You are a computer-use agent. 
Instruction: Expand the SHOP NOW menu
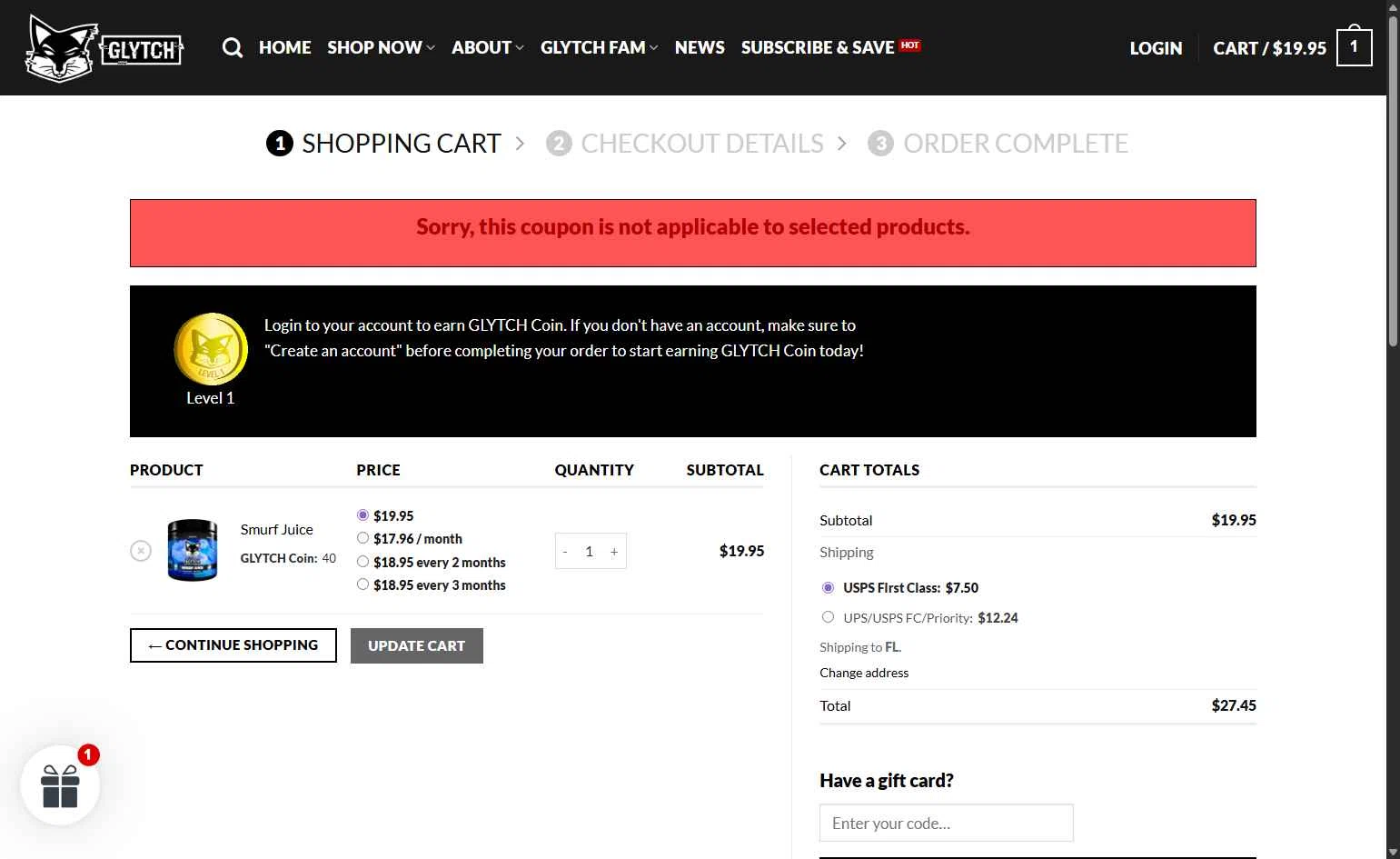(381, 47)
